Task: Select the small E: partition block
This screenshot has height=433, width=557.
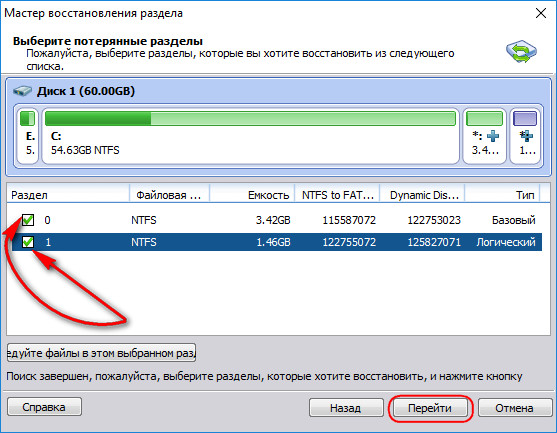Action: 27,136
